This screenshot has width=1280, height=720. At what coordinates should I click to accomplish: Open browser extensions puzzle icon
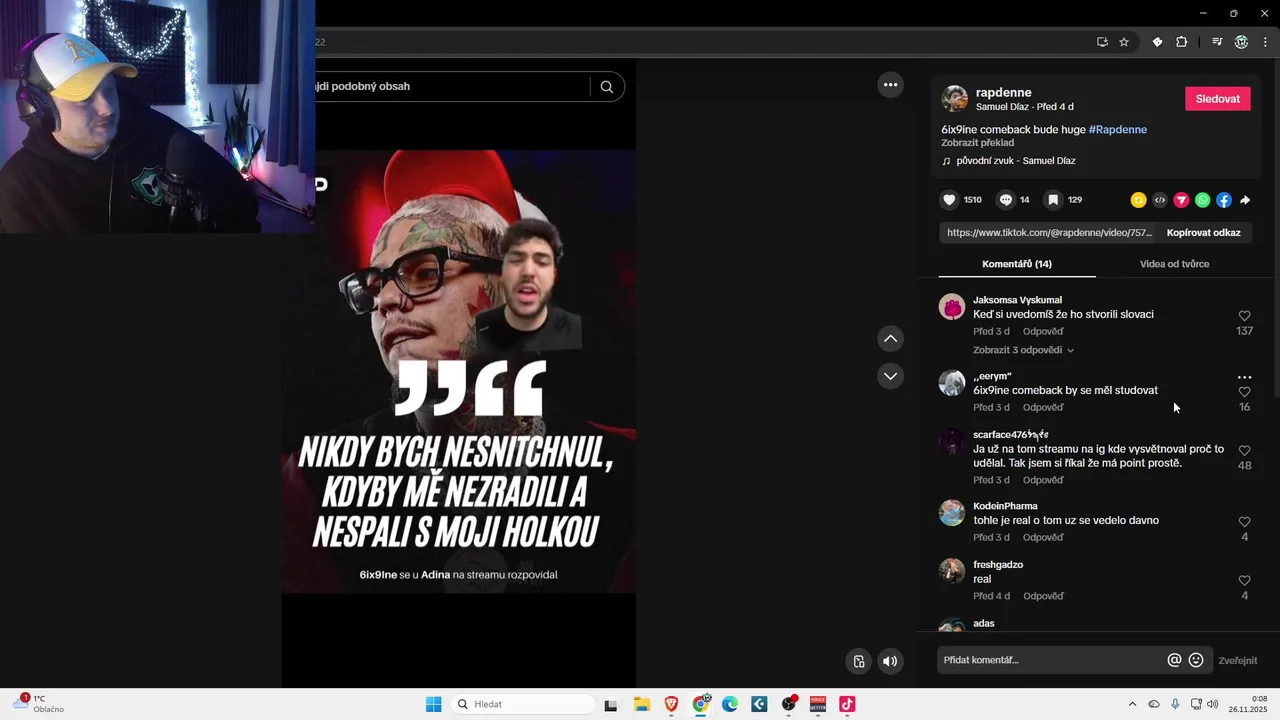pyautogui.click(x=1182, y=42)
